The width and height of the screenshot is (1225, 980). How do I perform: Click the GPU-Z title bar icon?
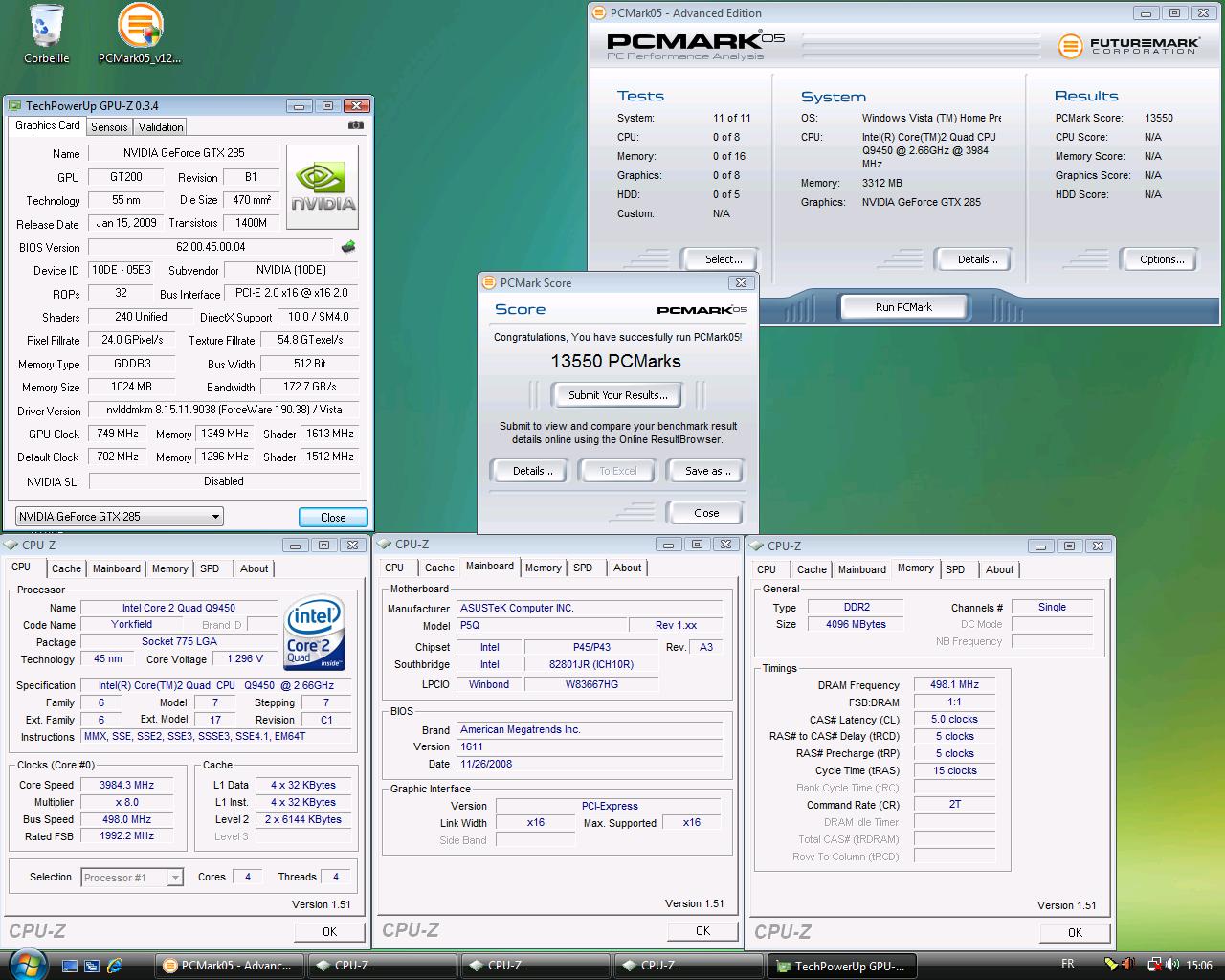15,106
